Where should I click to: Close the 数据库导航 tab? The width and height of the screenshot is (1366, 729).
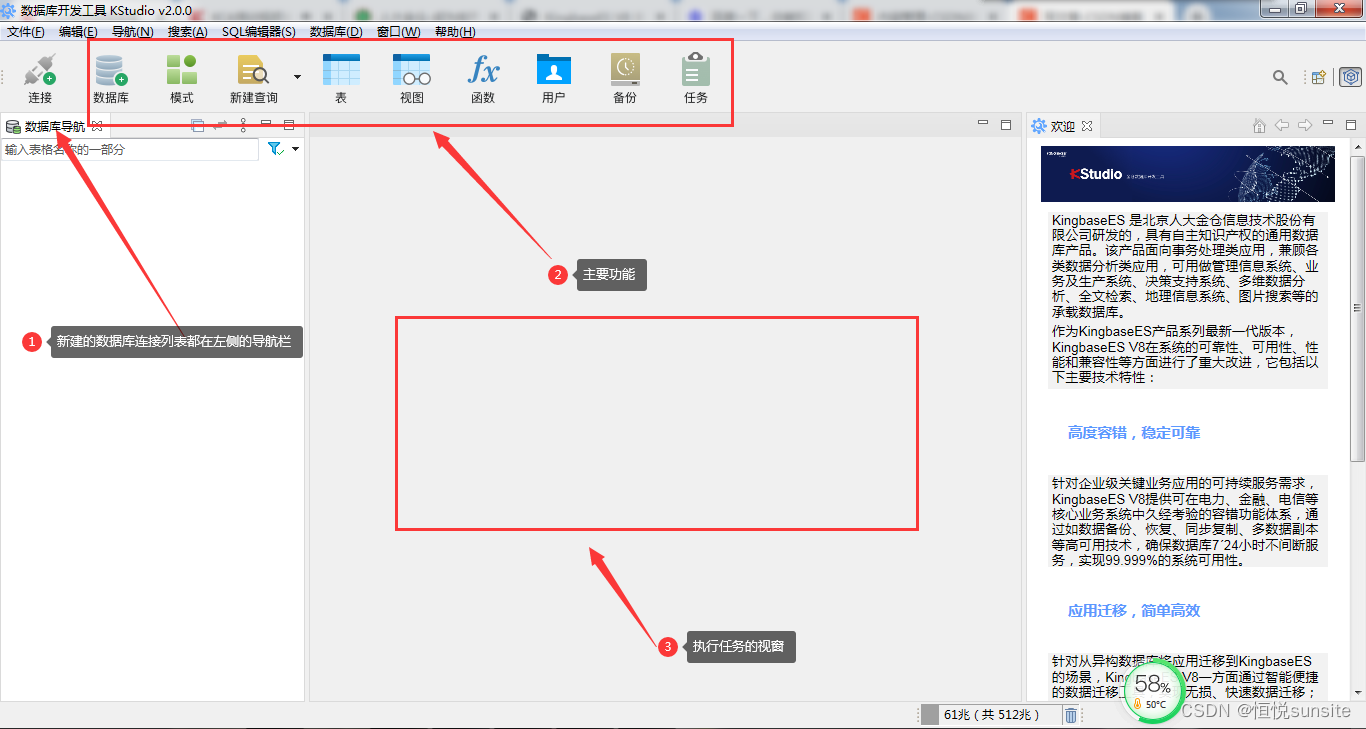(x=97, y=126)
